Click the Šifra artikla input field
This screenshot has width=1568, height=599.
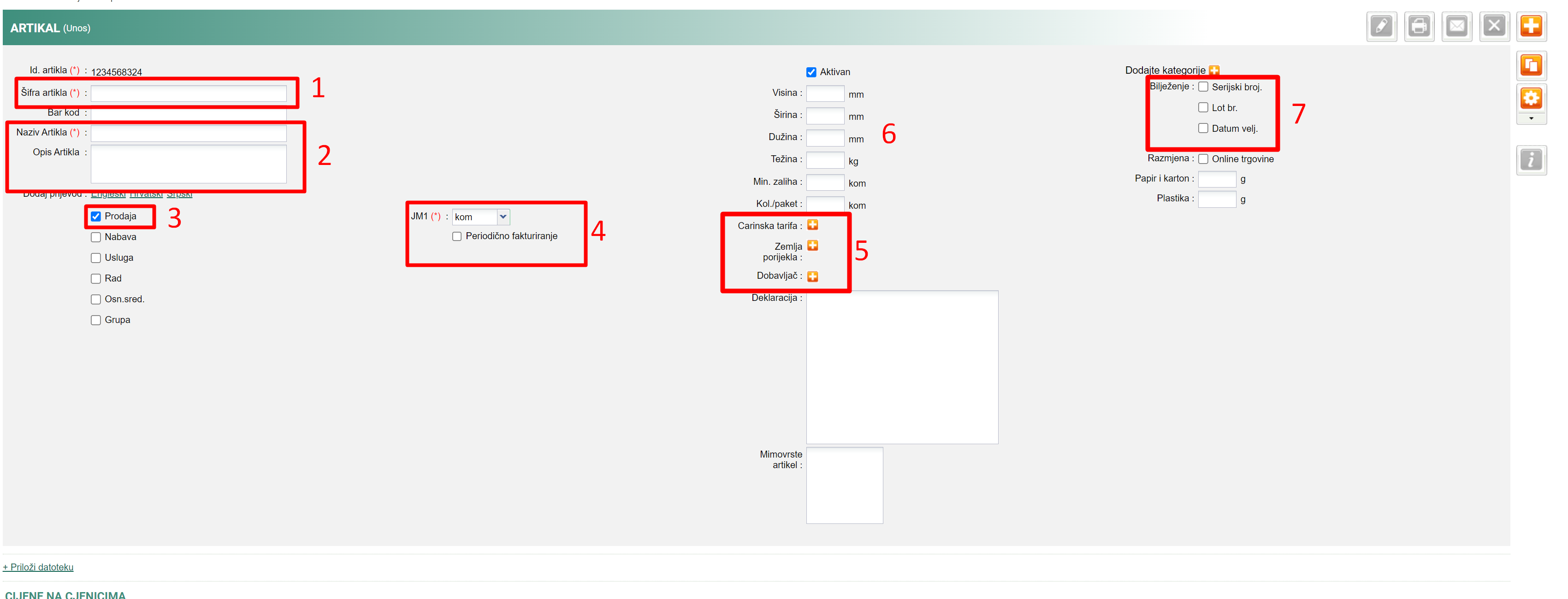189,93
